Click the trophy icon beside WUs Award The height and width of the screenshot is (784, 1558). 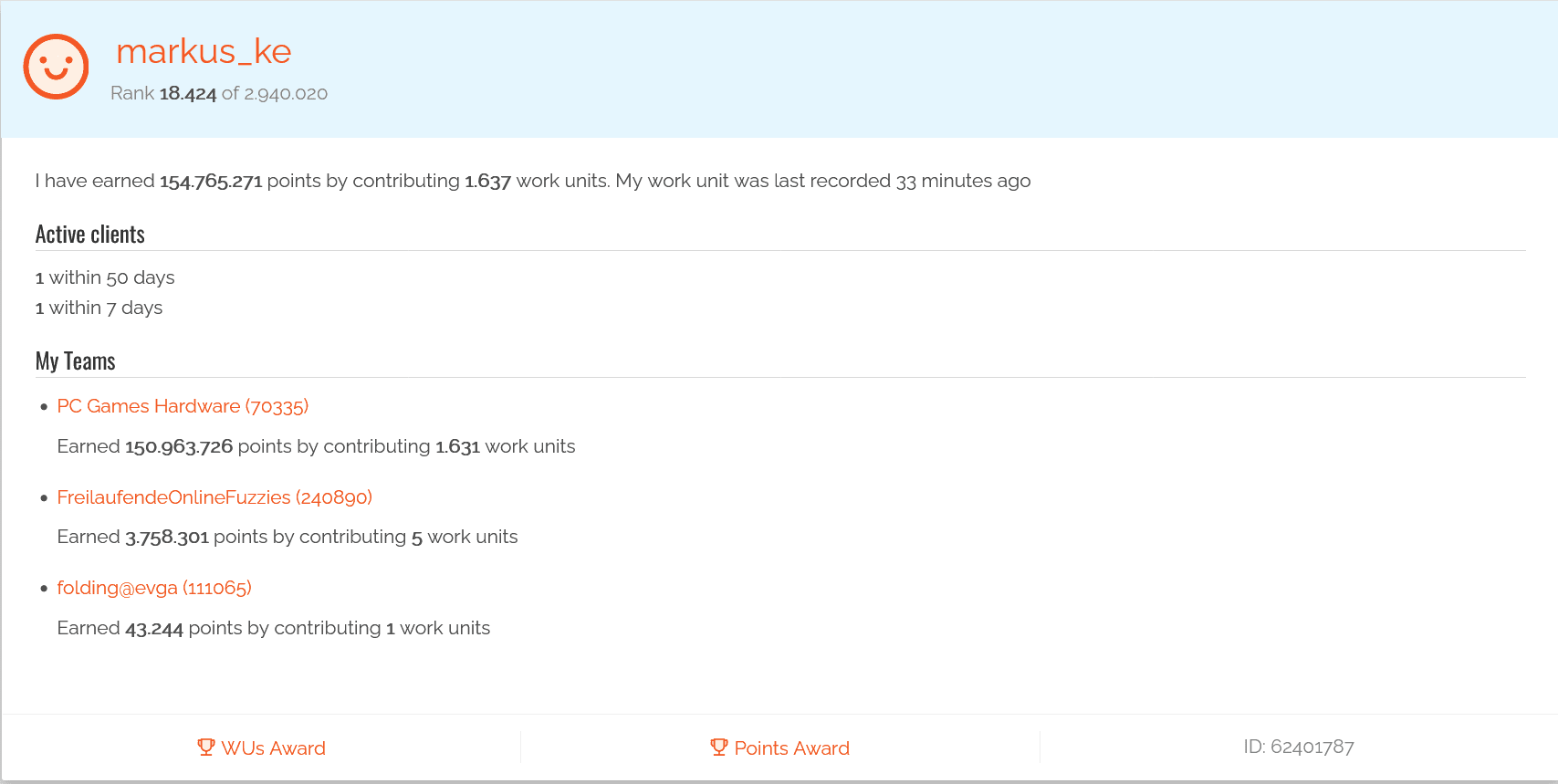pyautogui.click(x=206, y=747)
